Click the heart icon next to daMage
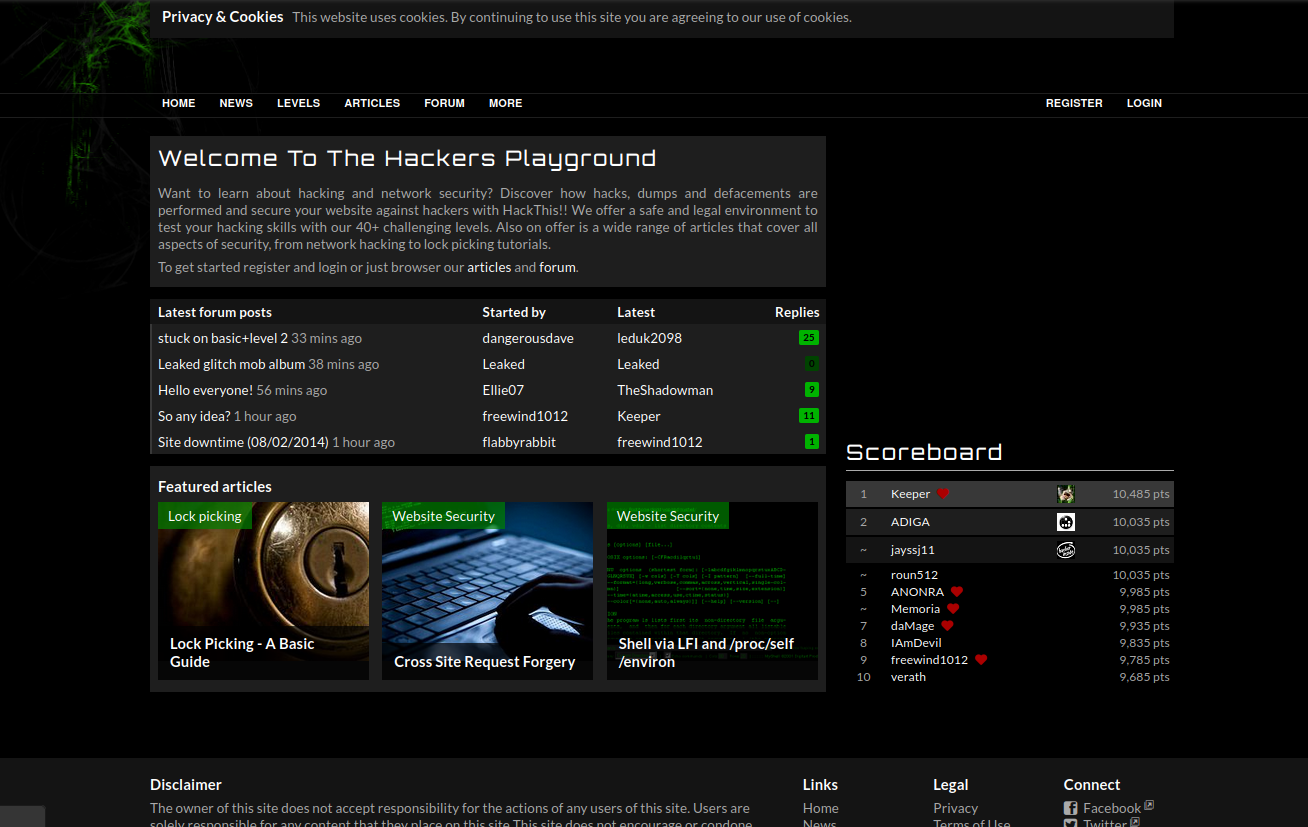The image size is (1308, 827). pyautogui.click(x=947, y=626)
